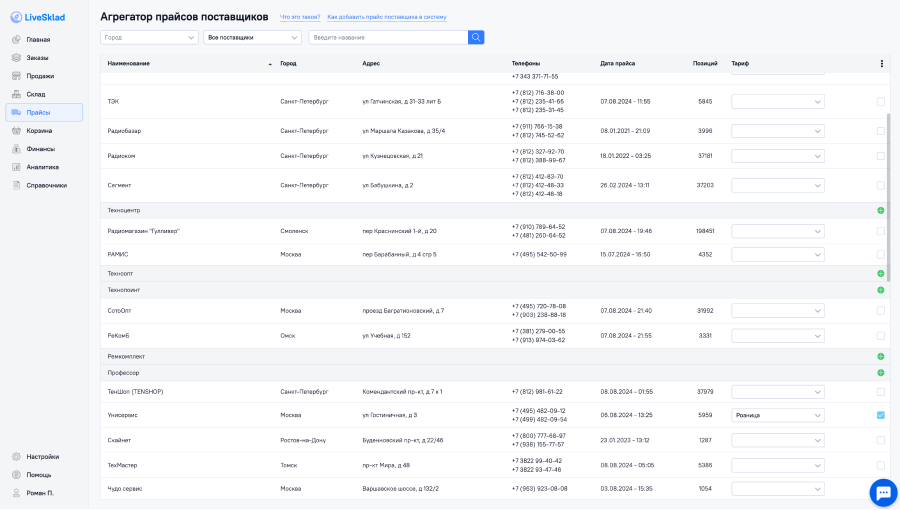This screenshot has height=510, width=900.
Task: Open tariff dropdown for Скайнет
Action: pyautogui.click(x=778, y=441)
